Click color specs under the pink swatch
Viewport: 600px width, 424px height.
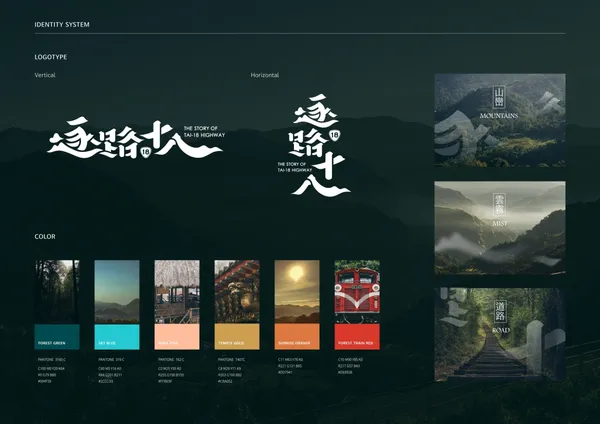[x=171, y=370]
